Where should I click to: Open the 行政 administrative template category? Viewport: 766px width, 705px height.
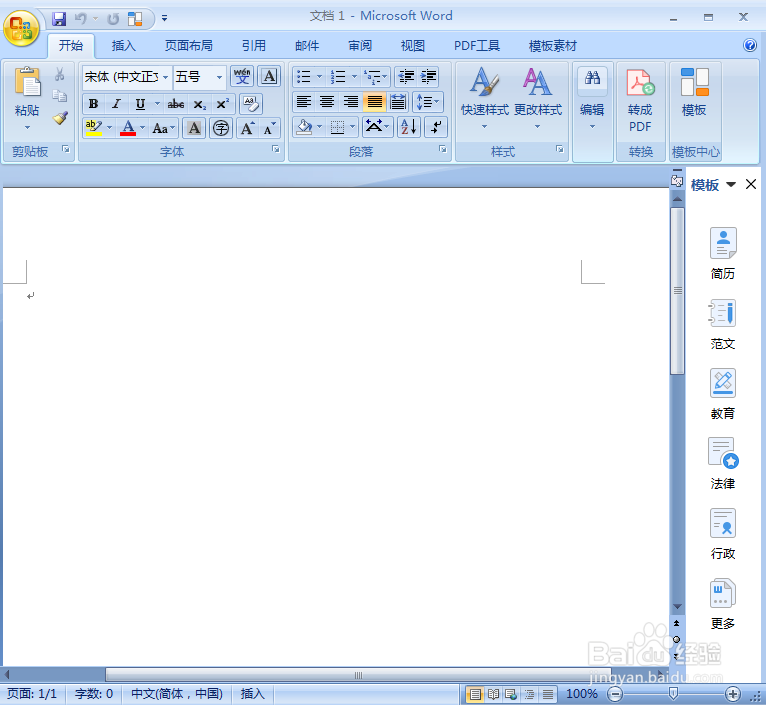coord(723,534)
